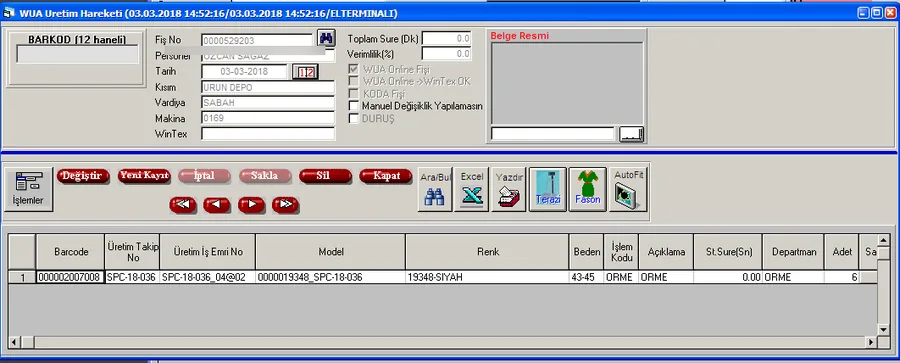Click the Vardiya field showing SABAH
Image resolution: width=900 pixels, height=363 pixels.
268,103
